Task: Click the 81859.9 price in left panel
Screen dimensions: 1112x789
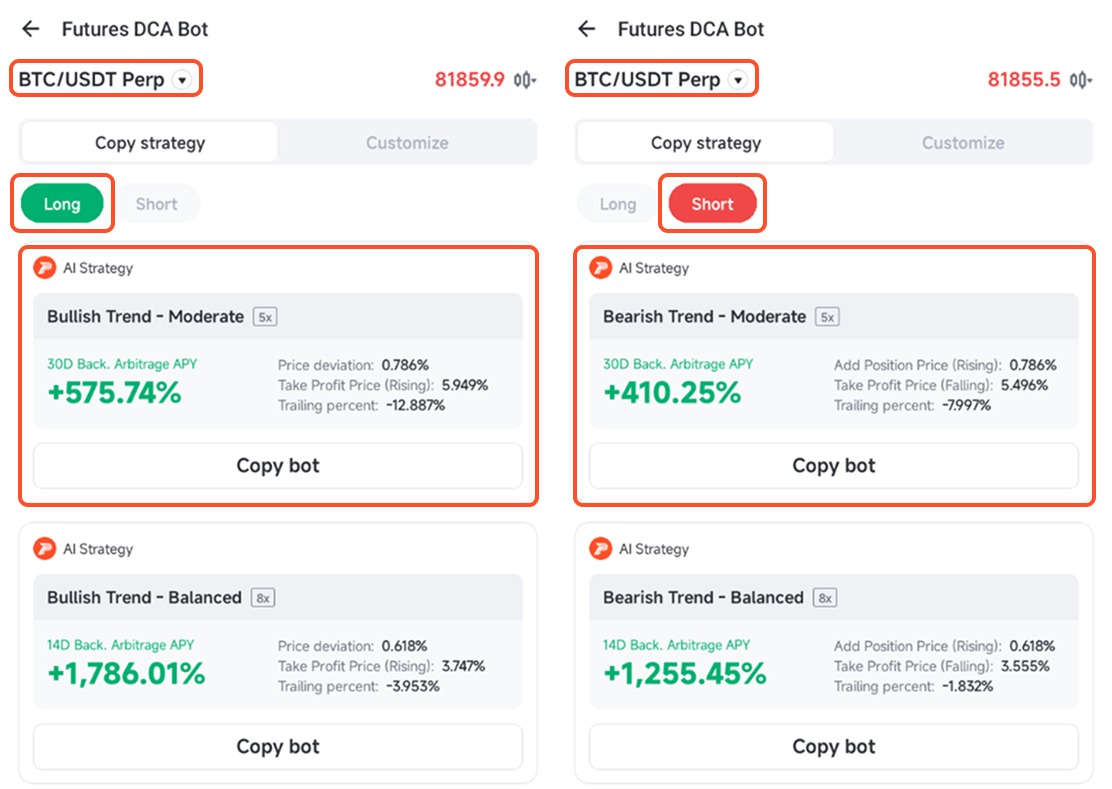Action: point(469,80)
